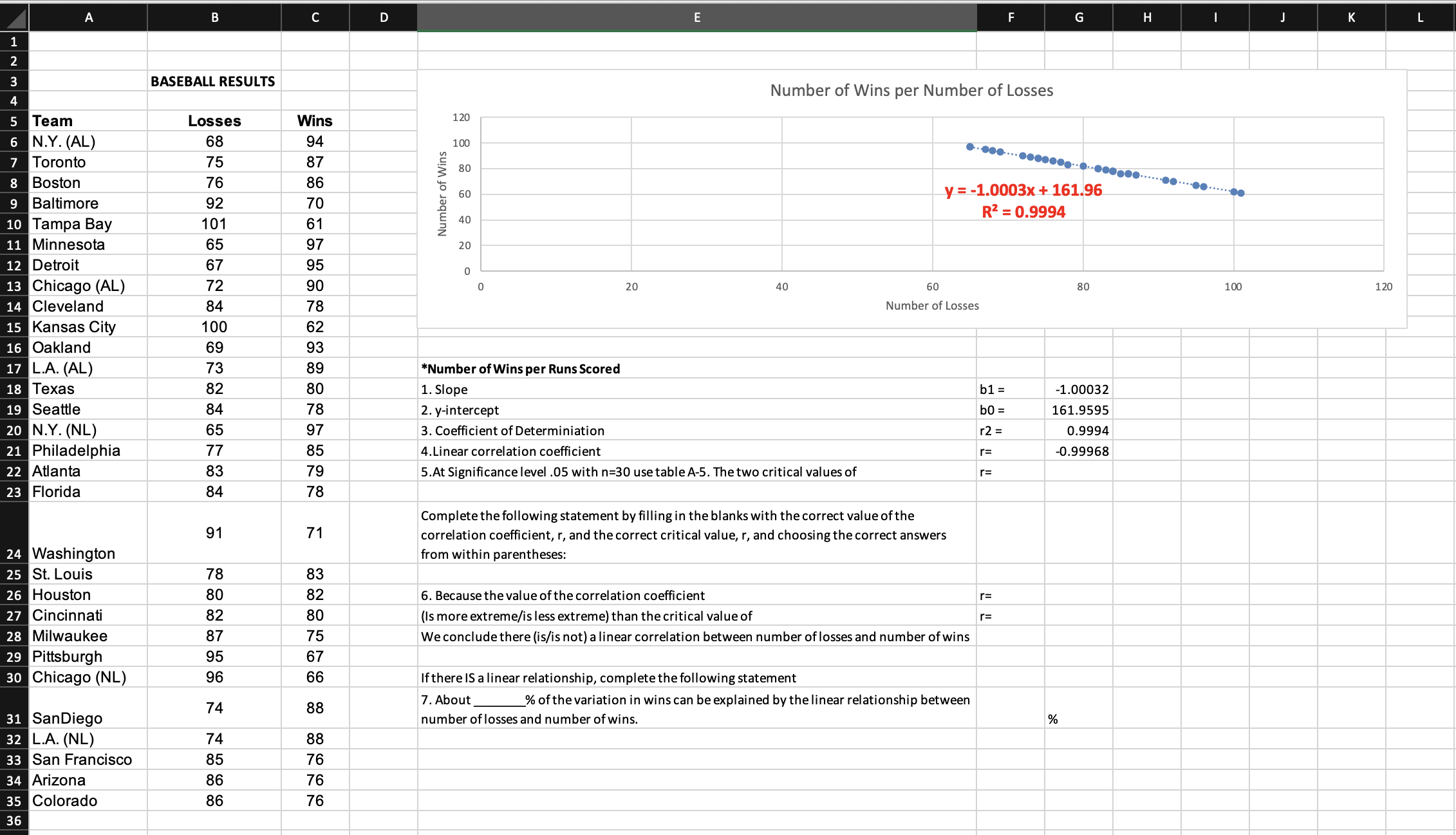Click the Number of Losses axis title
The image size is (1456, 835).
[x=931, y=306]
